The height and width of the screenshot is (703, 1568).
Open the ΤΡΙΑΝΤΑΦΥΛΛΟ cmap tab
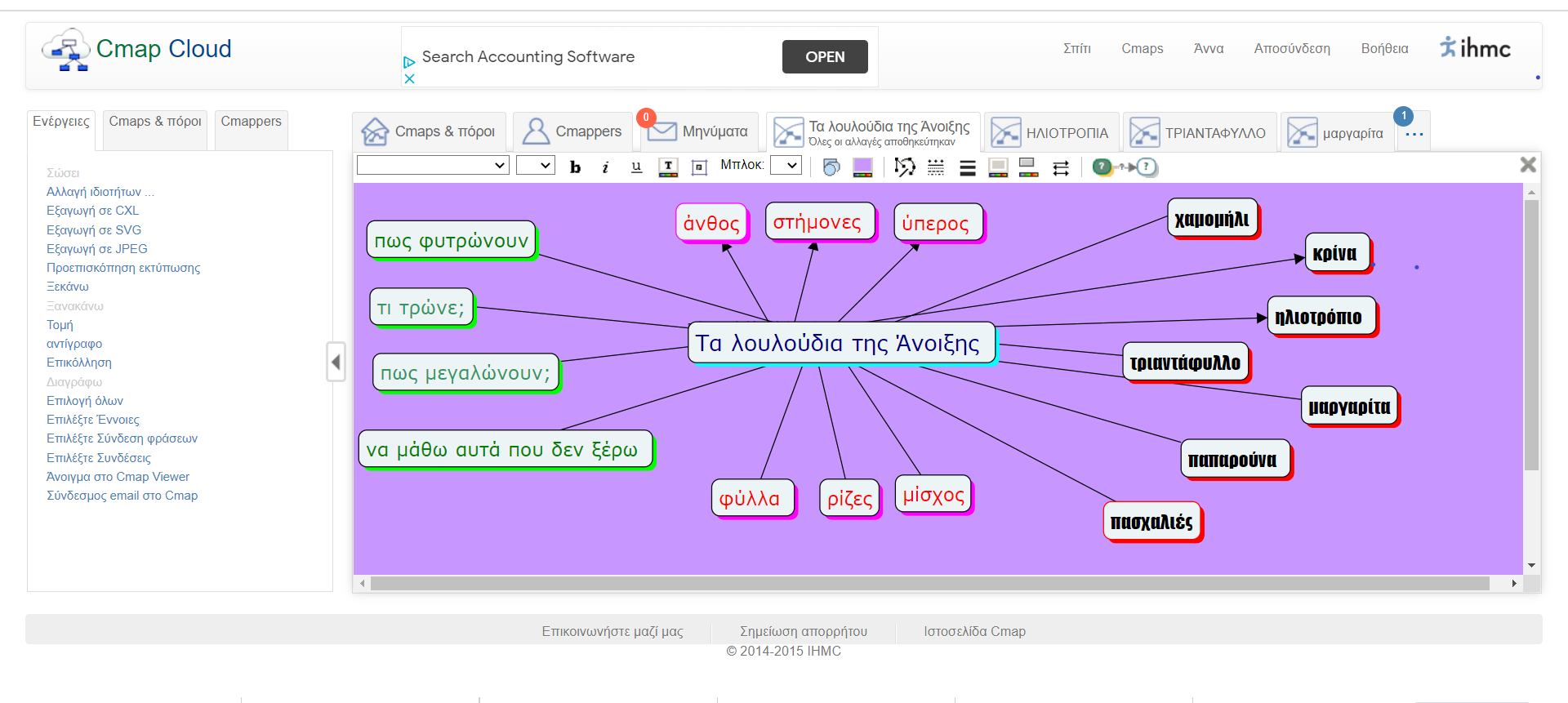pyautogui.click(x=1200, y=132)
